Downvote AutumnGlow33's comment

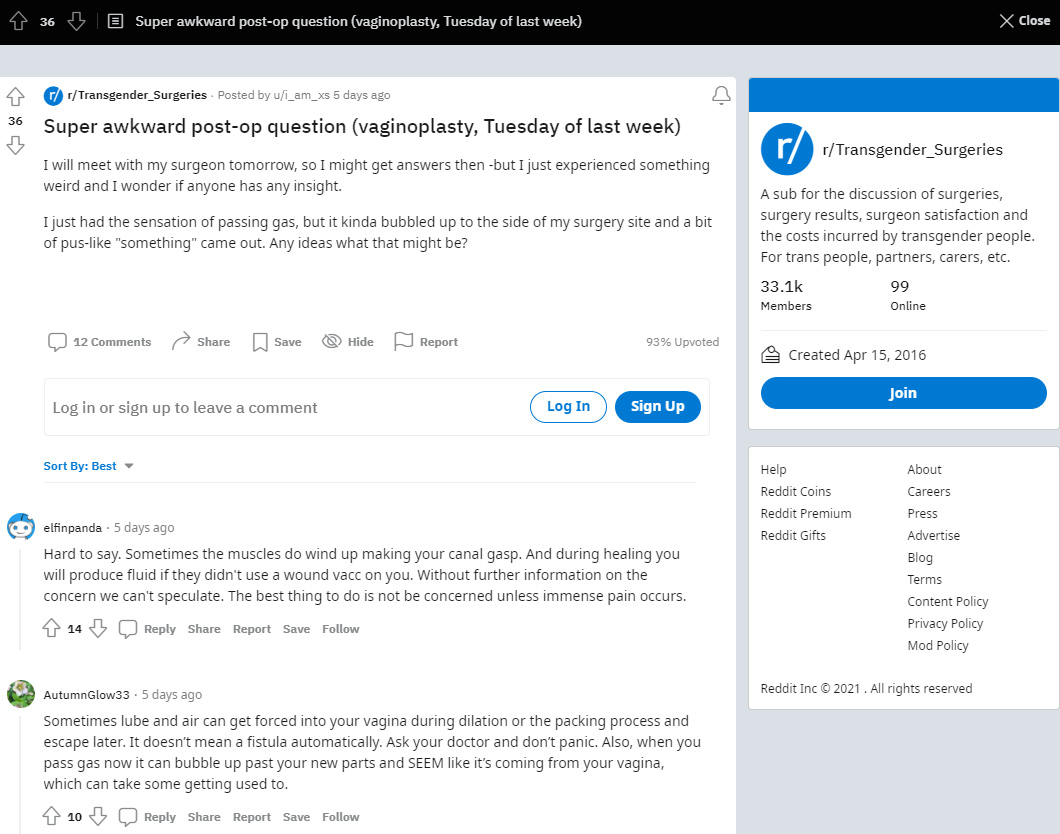click(x=98, y=816)
